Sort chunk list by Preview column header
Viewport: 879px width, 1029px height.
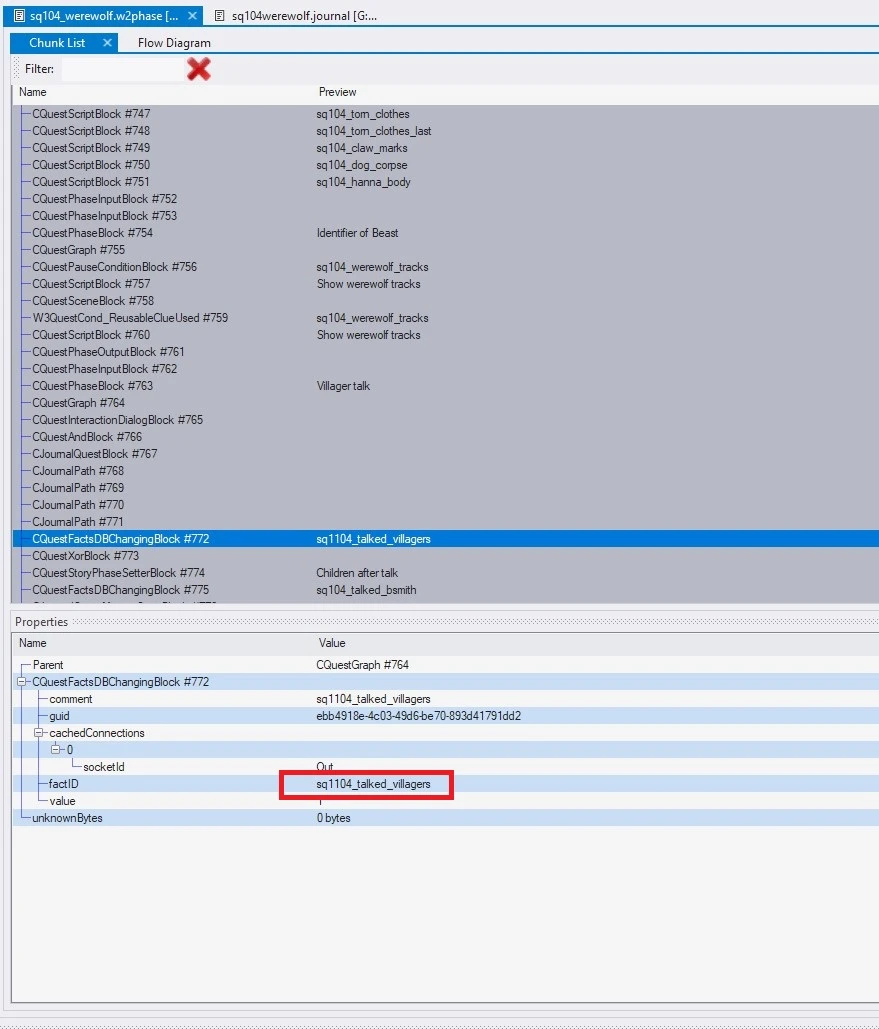337,92
